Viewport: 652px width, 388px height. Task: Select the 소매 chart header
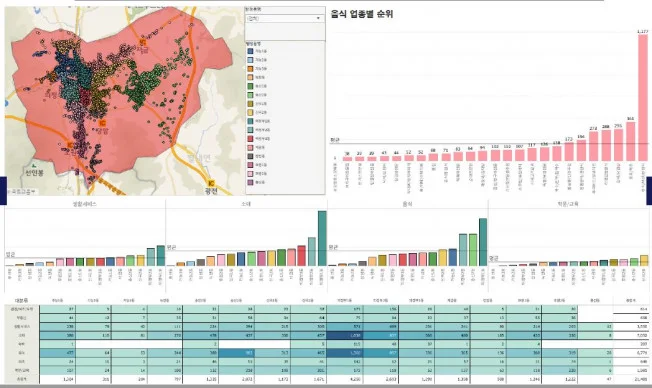(246, 204)
